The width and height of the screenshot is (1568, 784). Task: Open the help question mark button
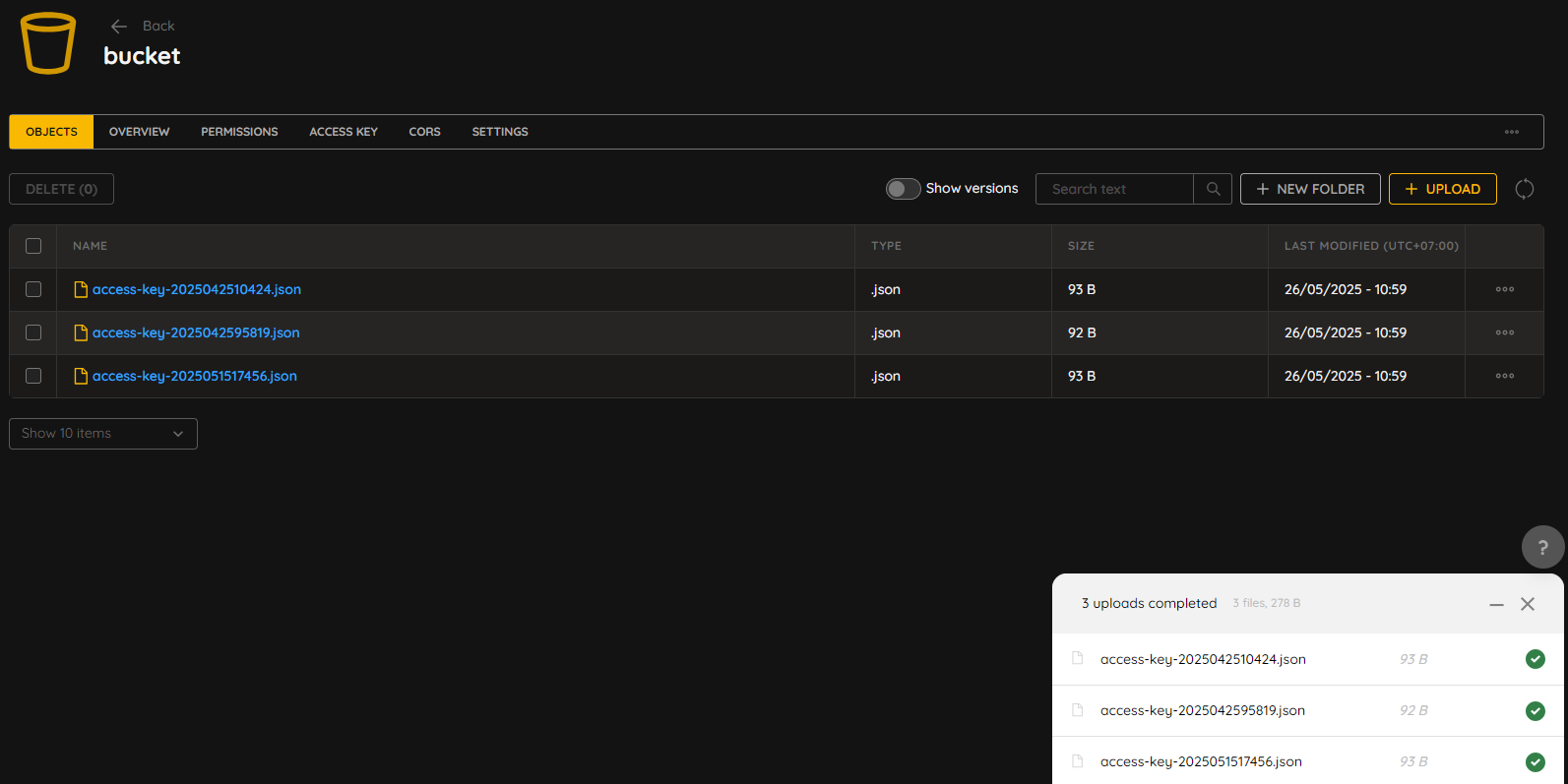(1542, 547)
